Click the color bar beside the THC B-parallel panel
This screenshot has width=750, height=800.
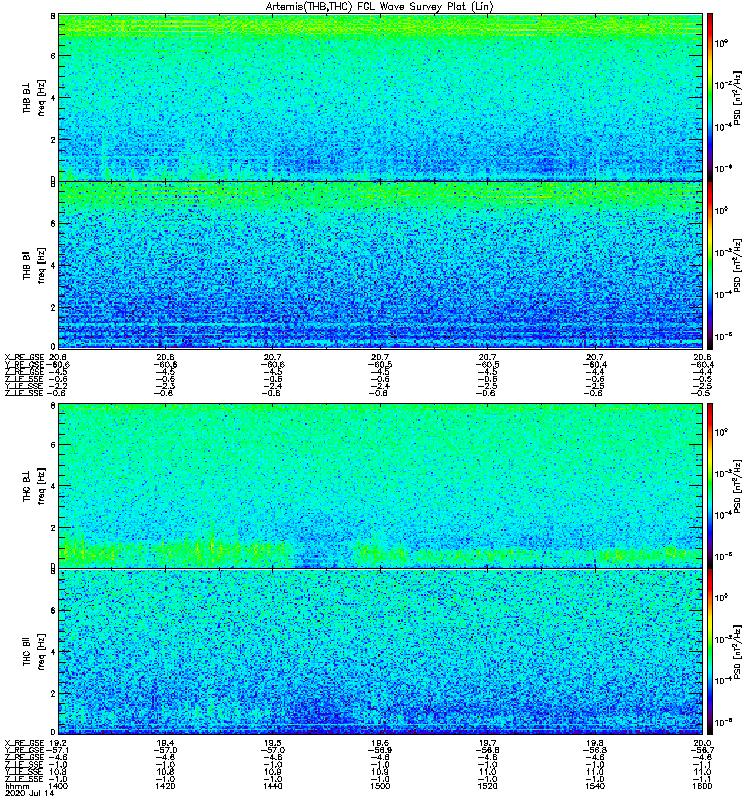click(709, 652)
